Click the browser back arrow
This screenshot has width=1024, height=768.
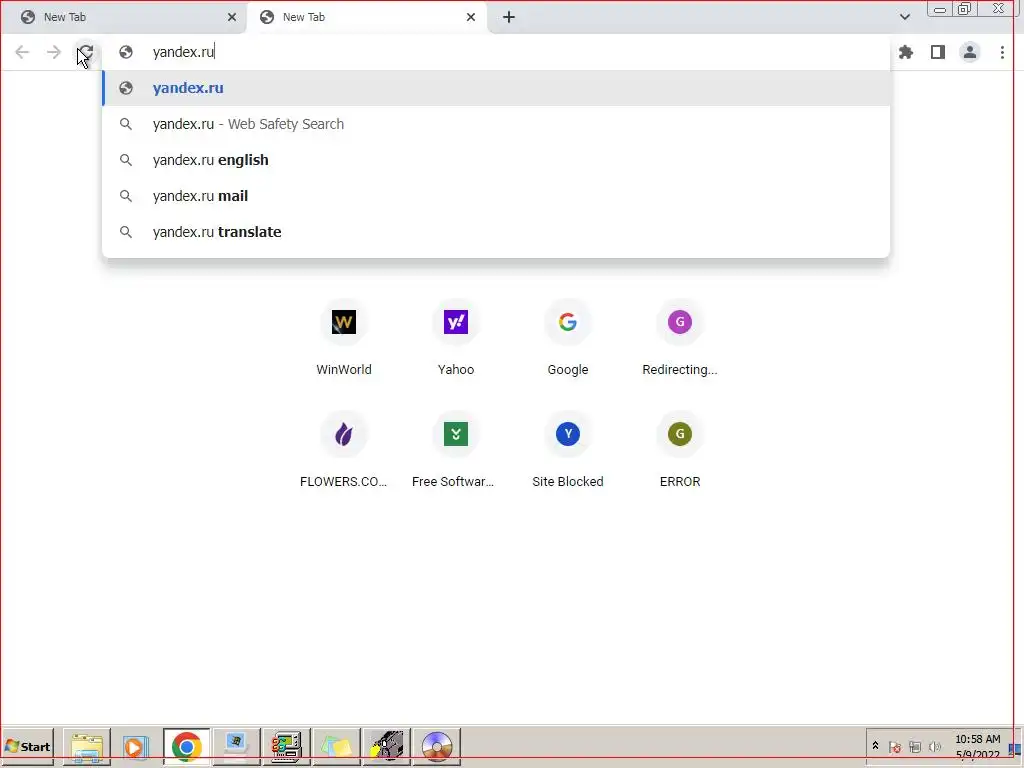click(22, 52)
